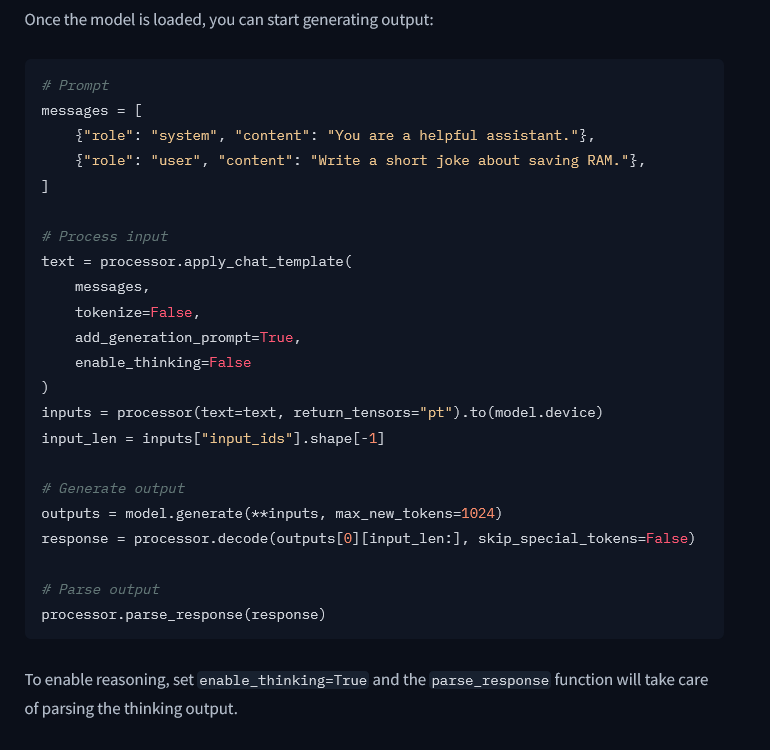Click the '# Process input' comment

pos(105,237)
